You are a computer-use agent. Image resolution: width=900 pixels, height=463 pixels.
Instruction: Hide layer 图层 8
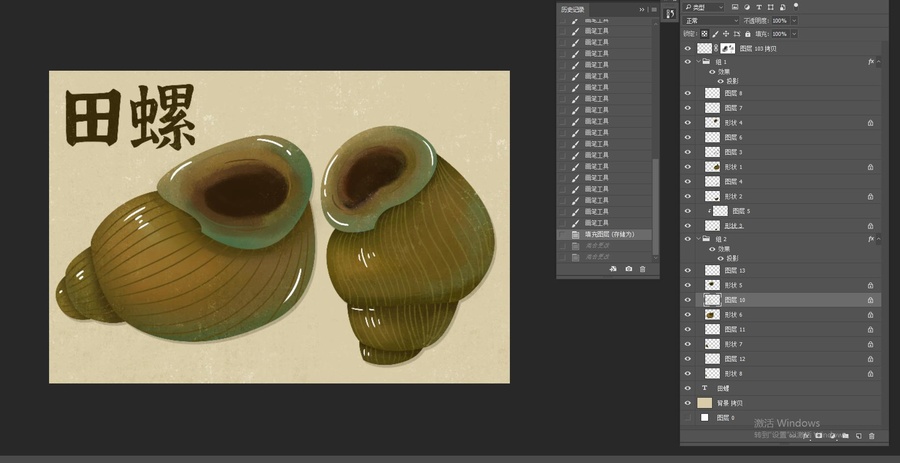[688, 93]
